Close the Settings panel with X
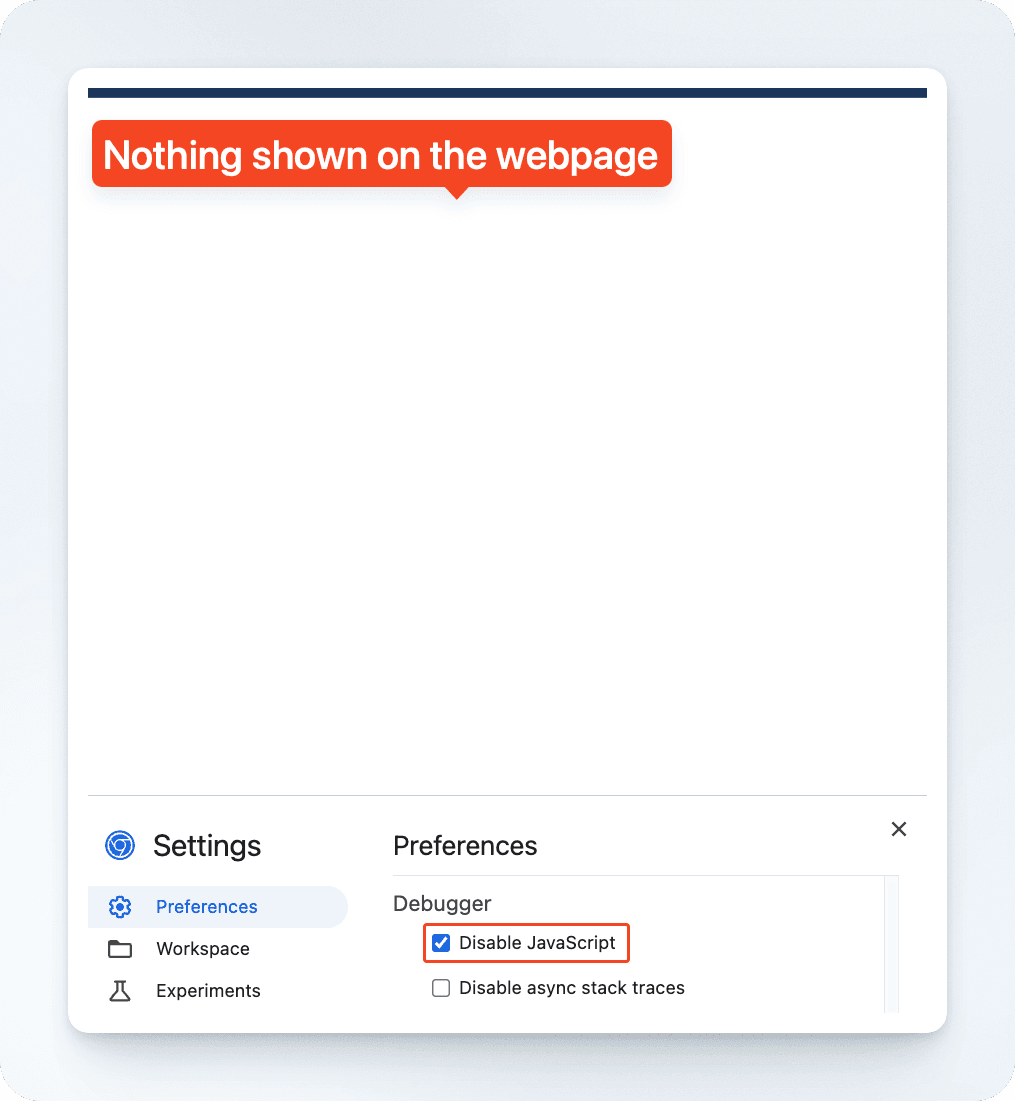Image resolution: width=1015 pixels, height=1101 pixels. pos(899,829)
